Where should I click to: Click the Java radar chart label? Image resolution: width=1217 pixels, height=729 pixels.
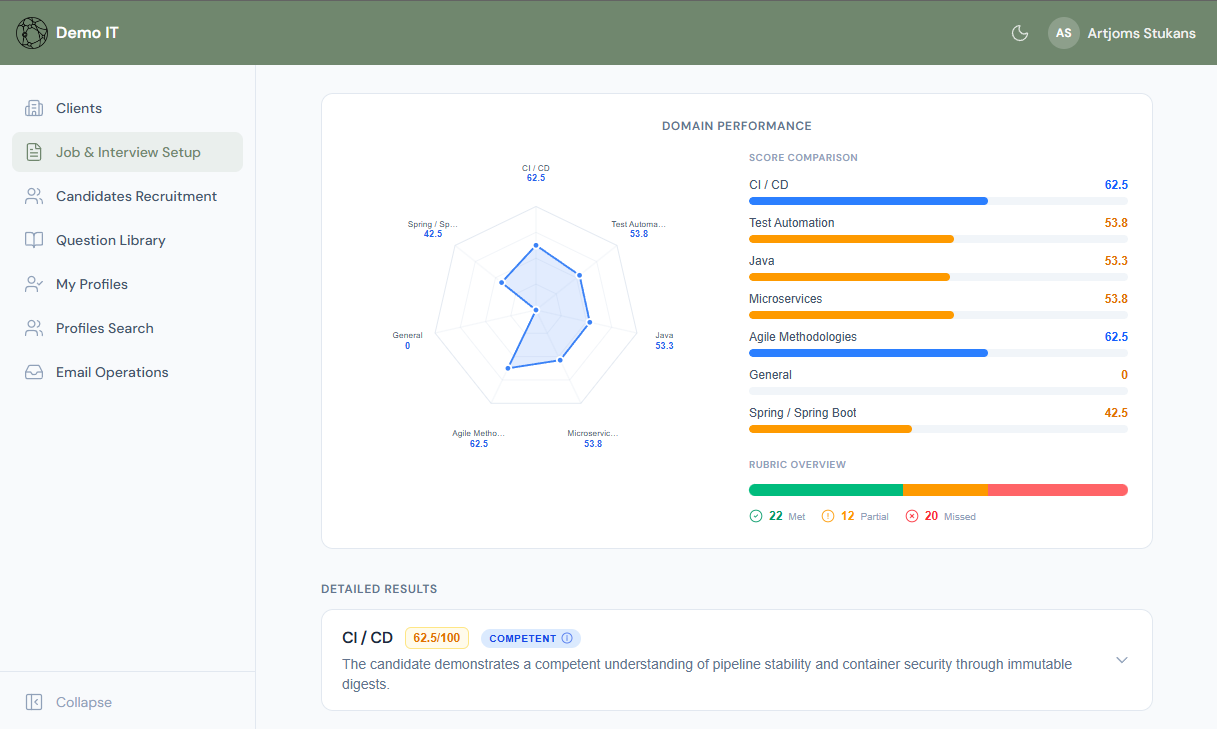(x=664, y=336)
